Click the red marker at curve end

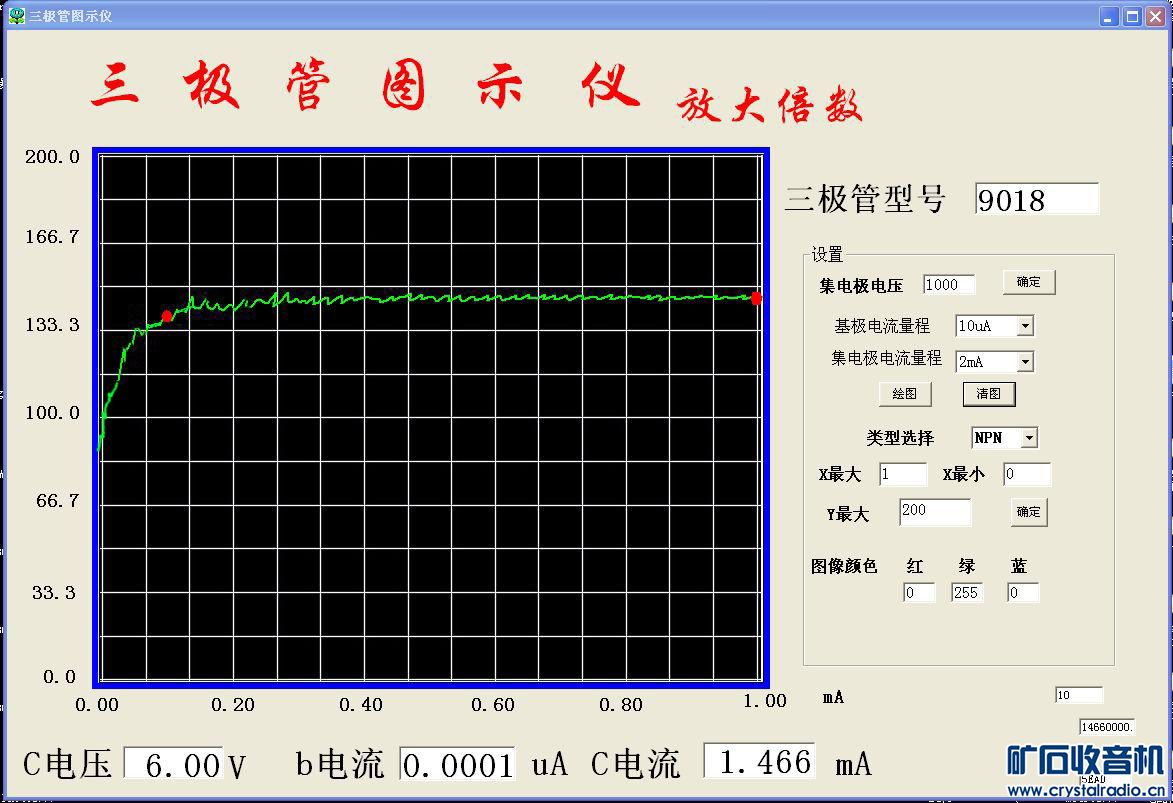pos(756,298)
